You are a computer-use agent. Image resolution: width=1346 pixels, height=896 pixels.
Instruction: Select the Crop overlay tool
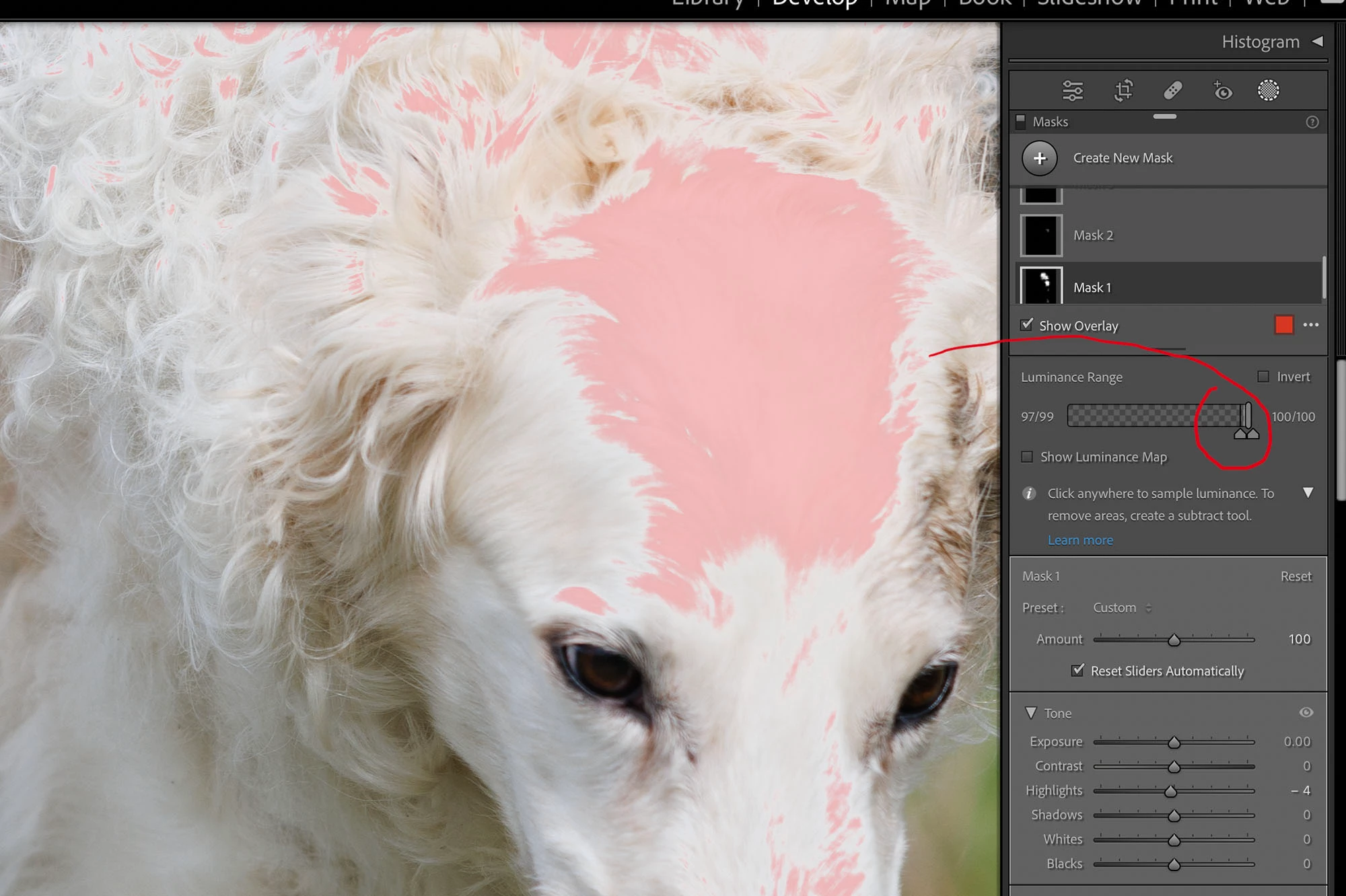coord(1123,90)
